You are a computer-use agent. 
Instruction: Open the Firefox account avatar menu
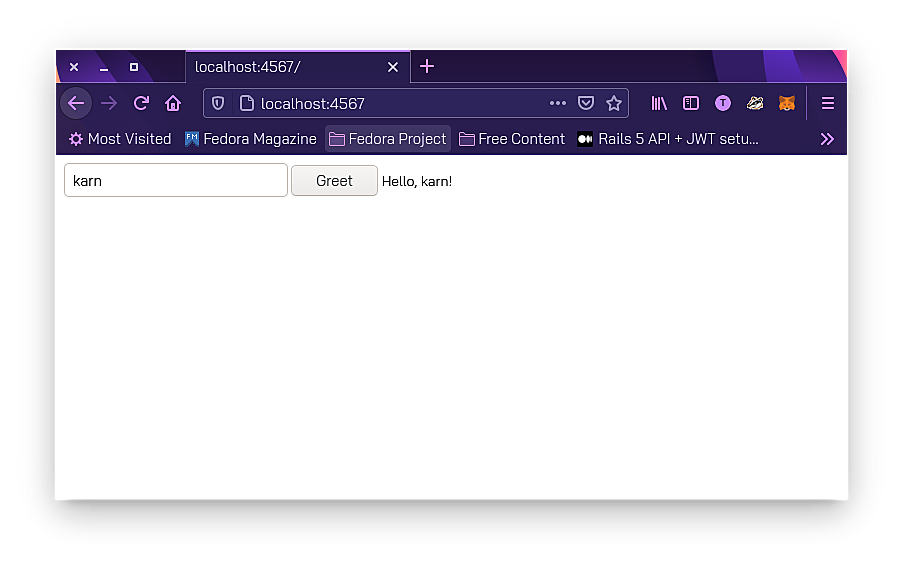tap(723, 103)
